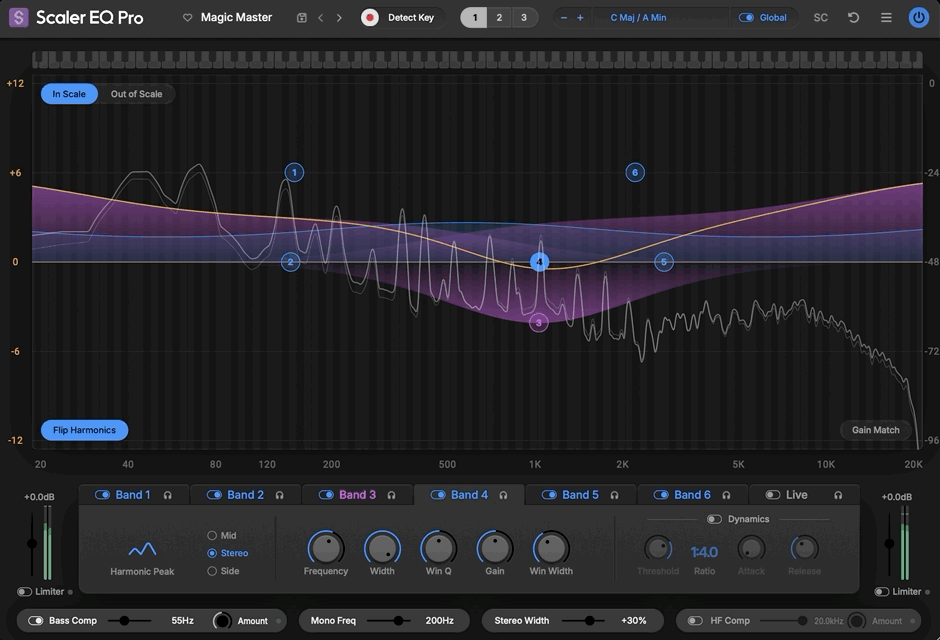Toggle Band 5 on/off switch

[549, 495]
